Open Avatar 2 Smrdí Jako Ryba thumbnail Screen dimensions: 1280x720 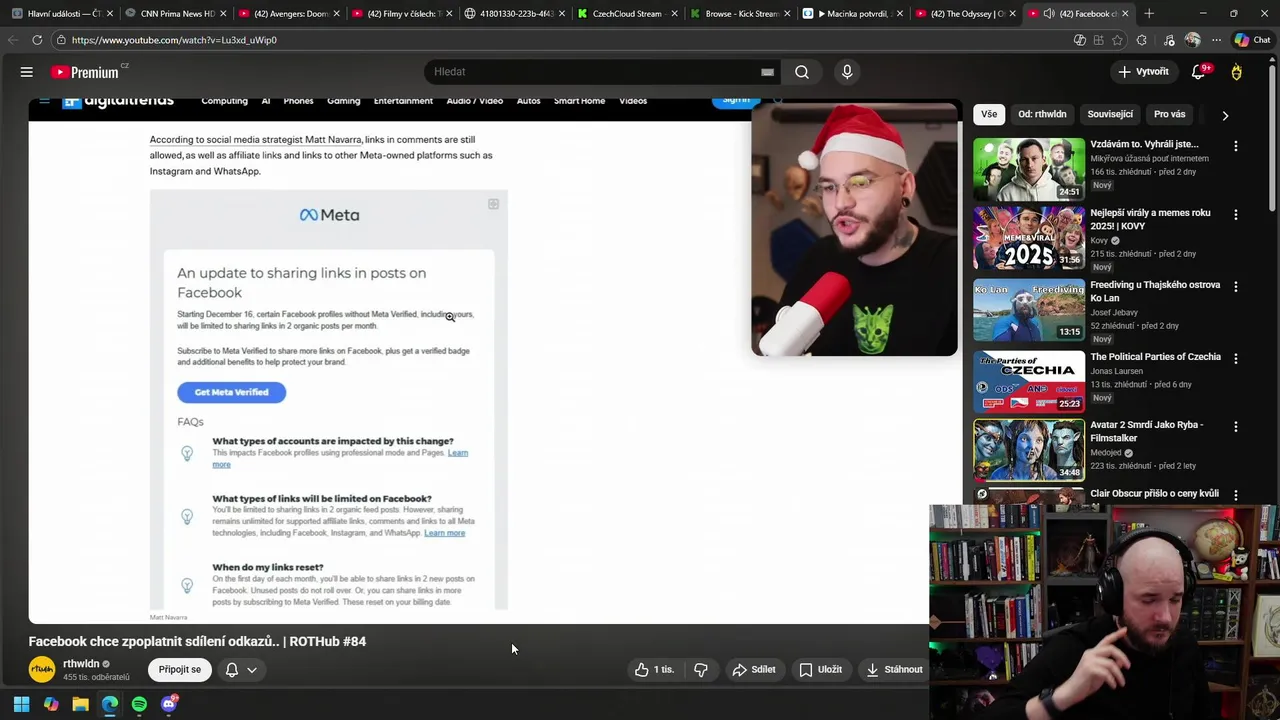coord(1029,450)
